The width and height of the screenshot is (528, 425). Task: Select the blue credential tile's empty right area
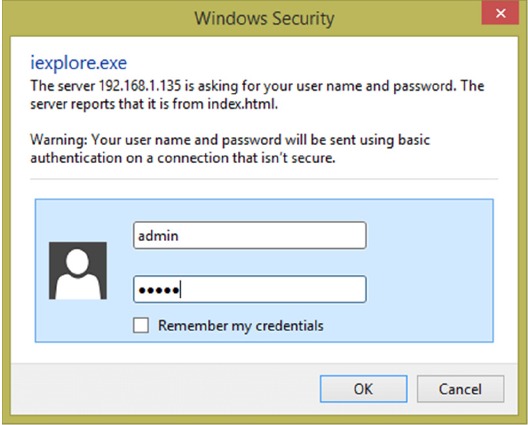[429, 269]
